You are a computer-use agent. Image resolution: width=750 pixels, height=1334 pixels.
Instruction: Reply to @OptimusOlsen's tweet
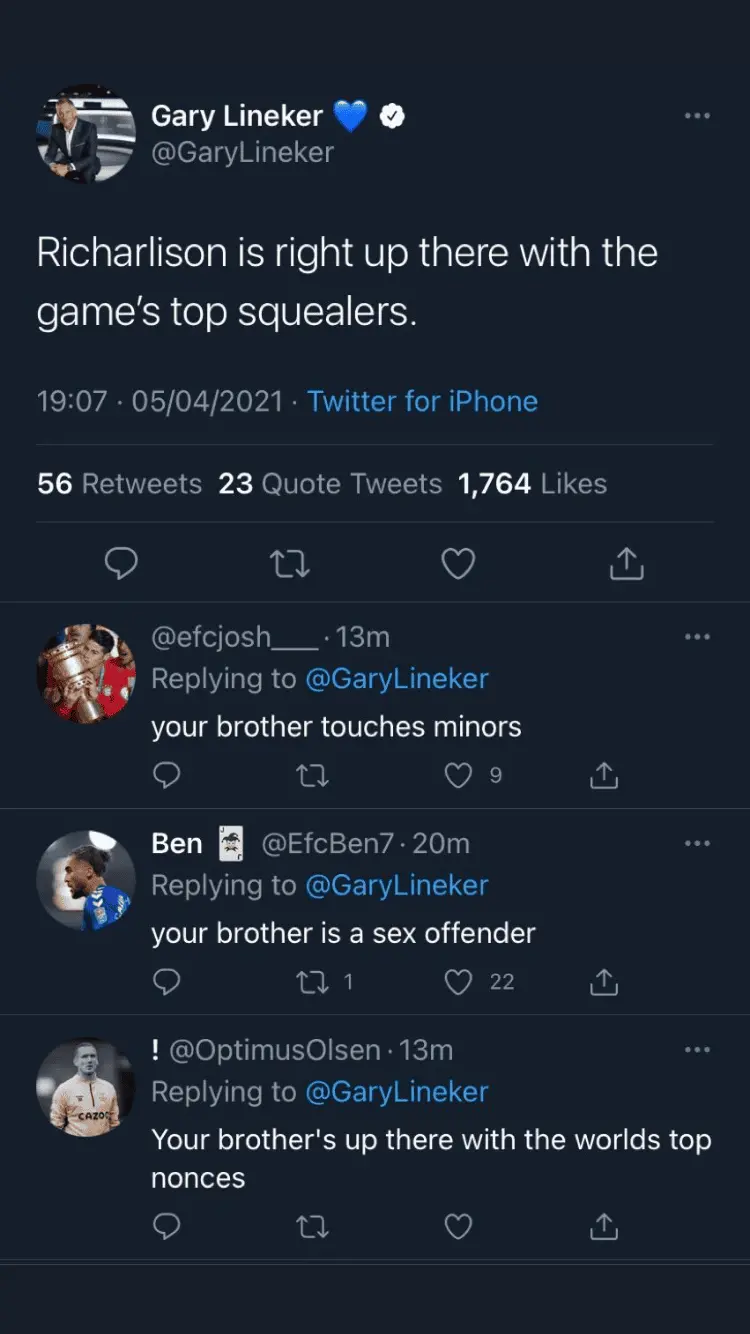(167, 1226)
